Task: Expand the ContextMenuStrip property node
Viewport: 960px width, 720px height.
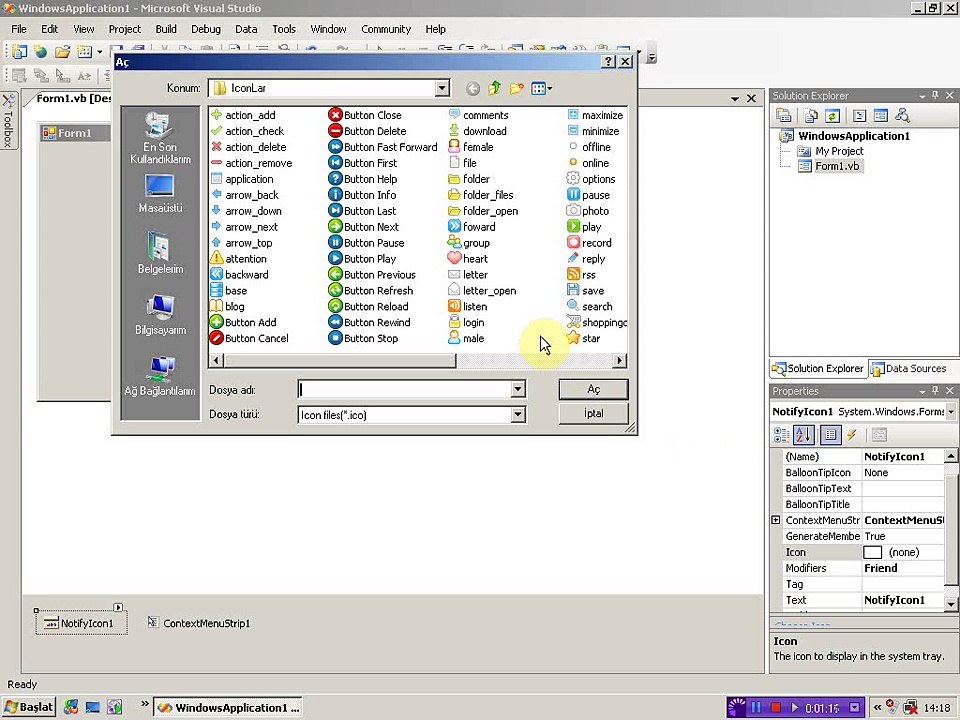Action: (x=776, y=520)
